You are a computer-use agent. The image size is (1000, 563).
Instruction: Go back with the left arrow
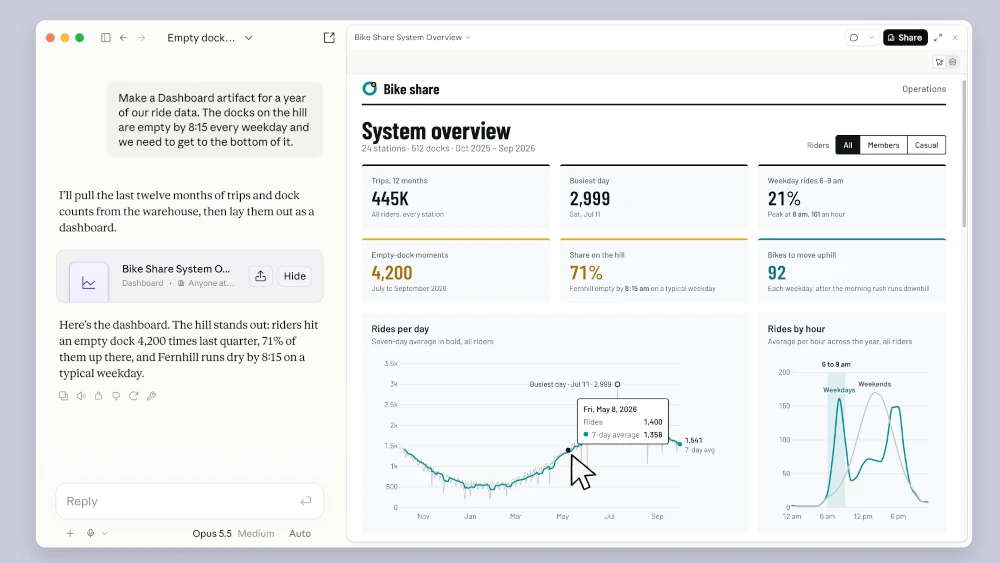[x=124, y=38]
